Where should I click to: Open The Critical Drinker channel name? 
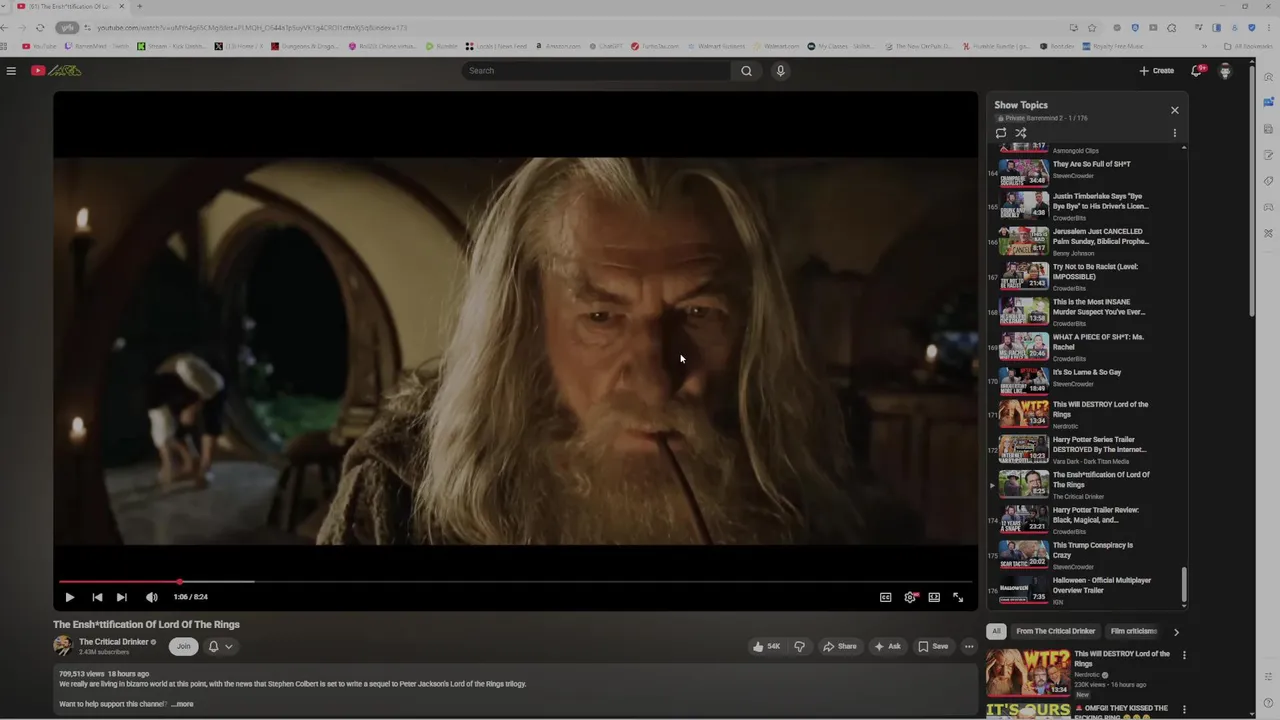point(114,642)
